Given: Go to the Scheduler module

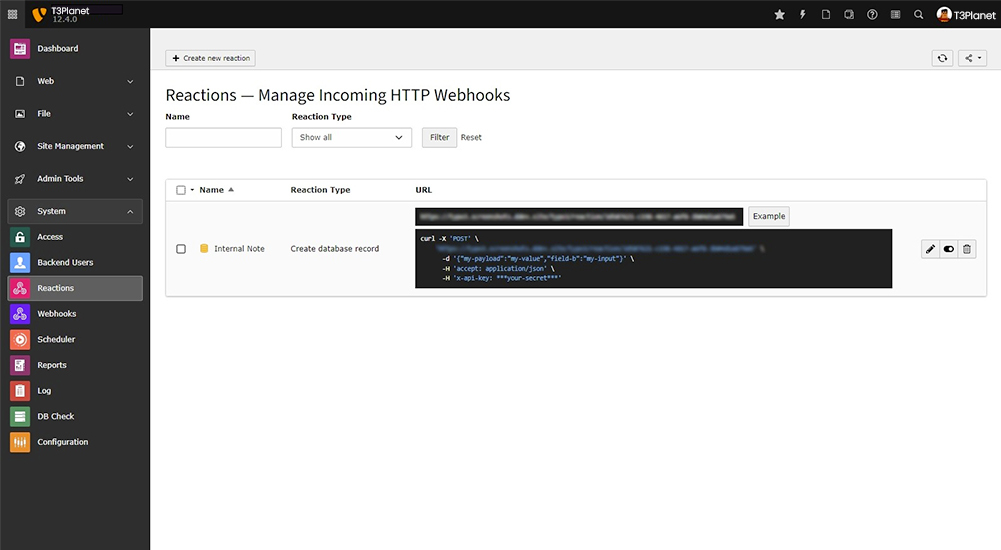Looking at the screenshot, I should click(56, 340).
